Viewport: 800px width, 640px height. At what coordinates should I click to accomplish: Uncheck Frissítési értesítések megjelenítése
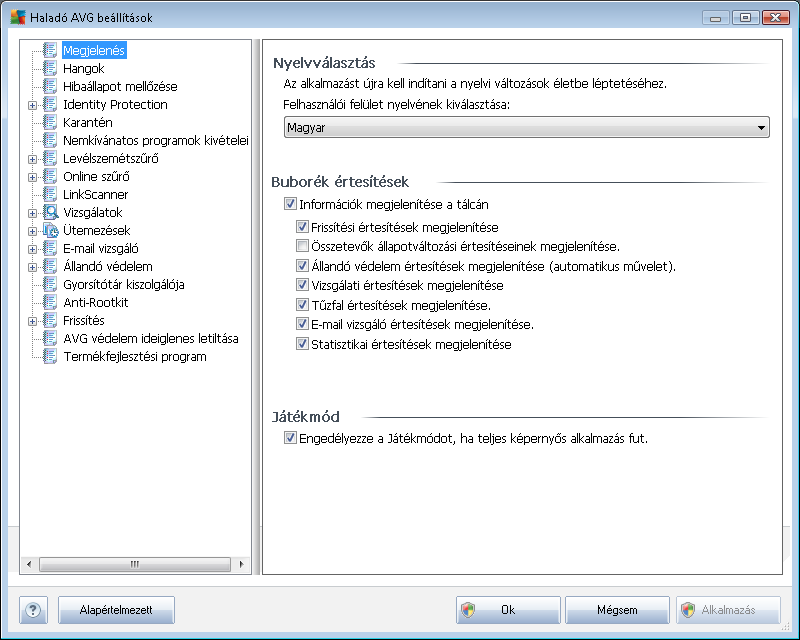(302, 227)
